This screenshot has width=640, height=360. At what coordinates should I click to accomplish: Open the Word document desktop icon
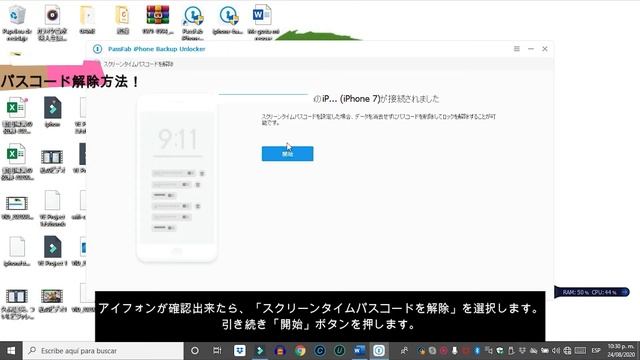coord(263,22)
